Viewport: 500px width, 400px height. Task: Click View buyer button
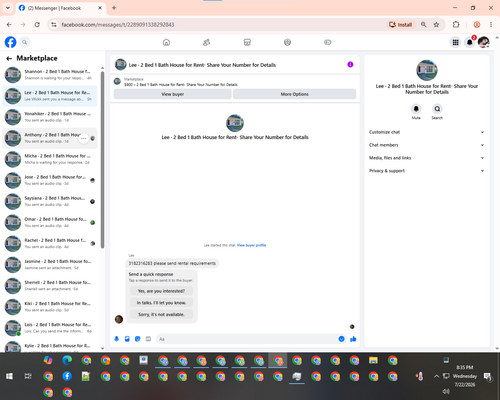coord(173,94)
